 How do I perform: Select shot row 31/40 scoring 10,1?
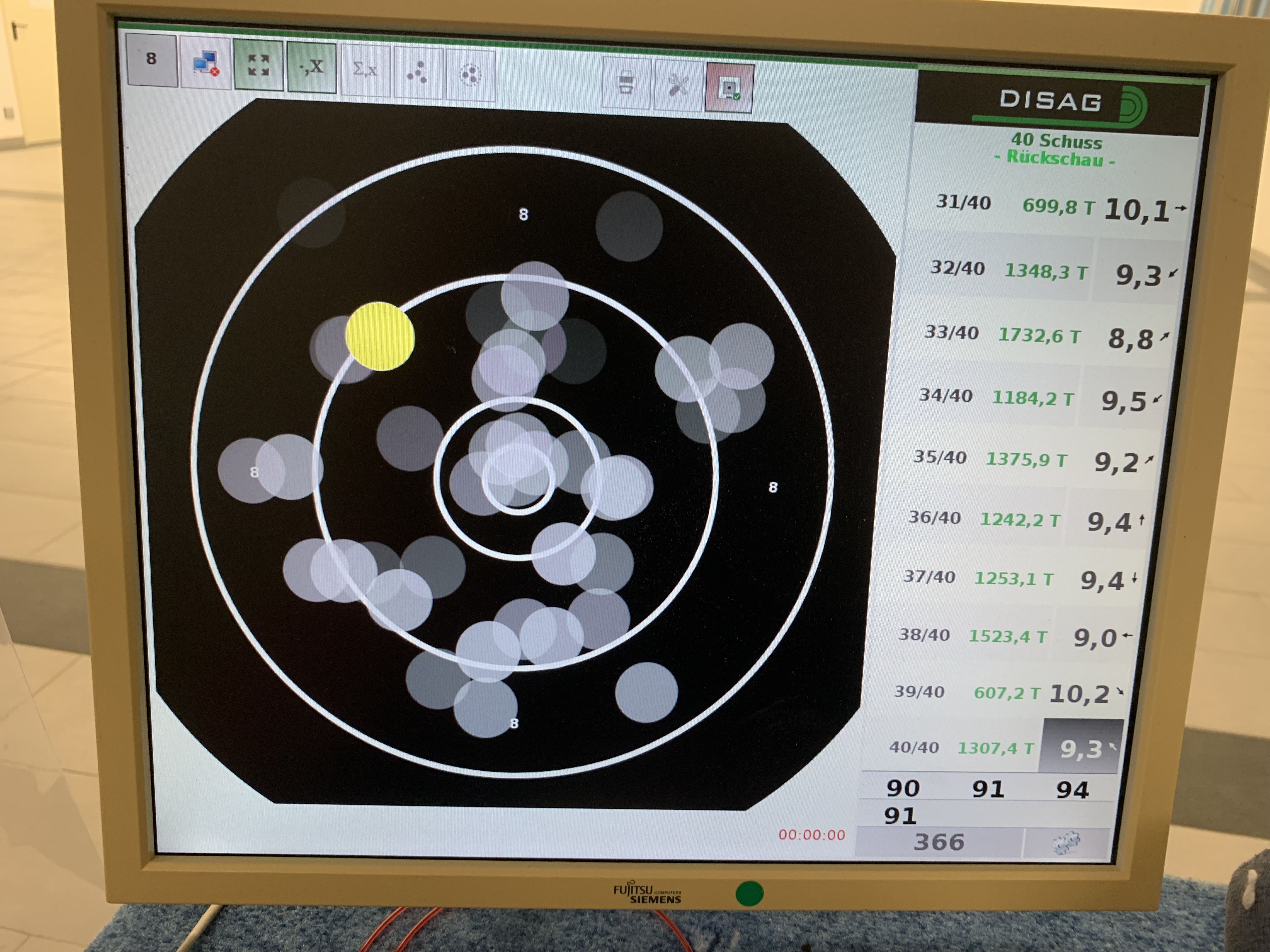pos(1056,207)
